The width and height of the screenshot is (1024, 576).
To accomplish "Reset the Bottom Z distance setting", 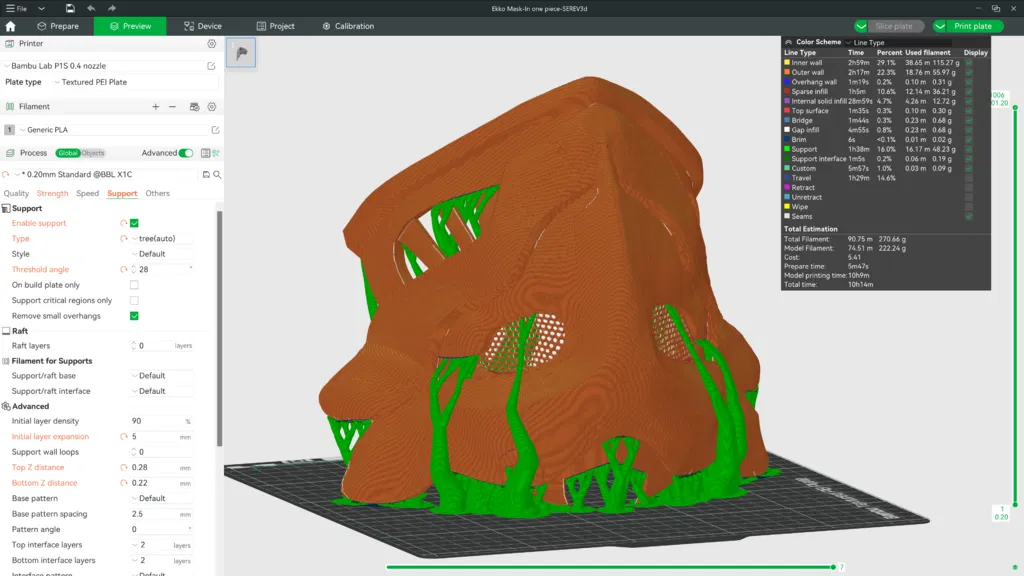I will (123, 483).
